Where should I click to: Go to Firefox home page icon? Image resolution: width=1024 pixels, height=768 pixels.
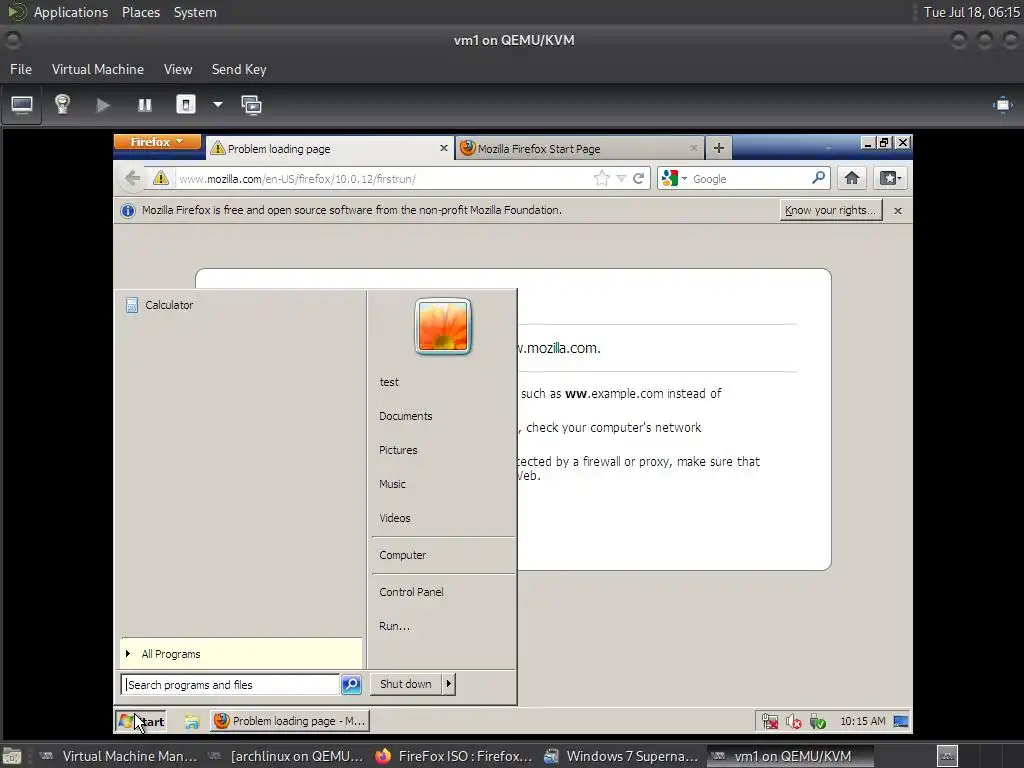(852, 178)
